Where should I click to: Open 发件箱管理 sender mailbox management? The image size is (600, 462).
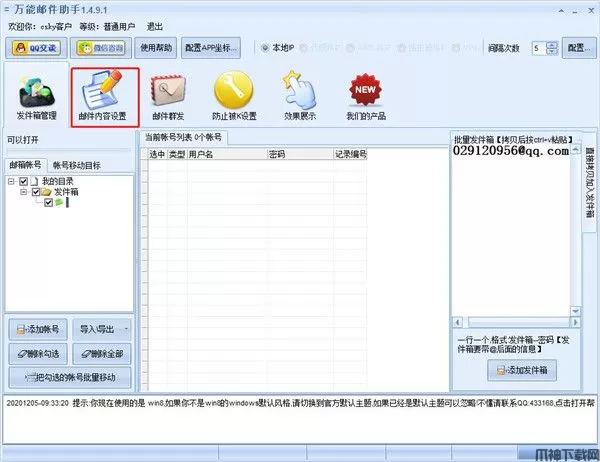37,96
